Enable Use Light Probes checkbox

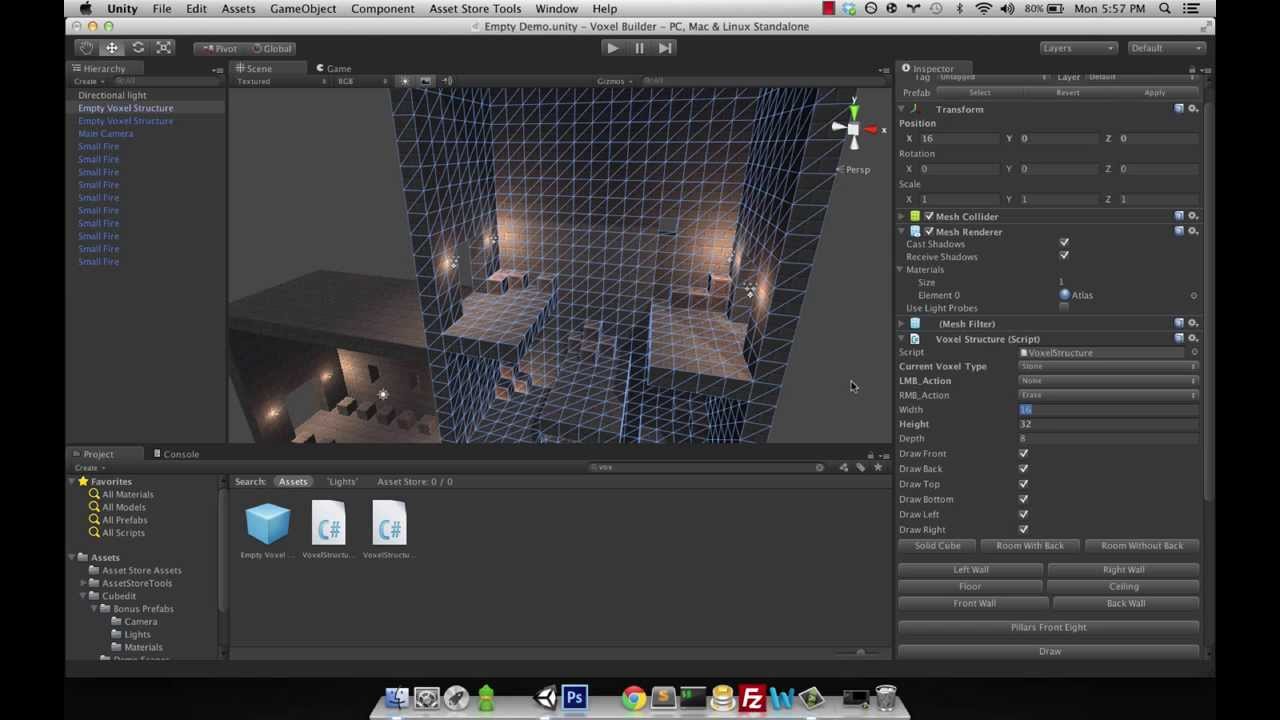[1064, 307]
